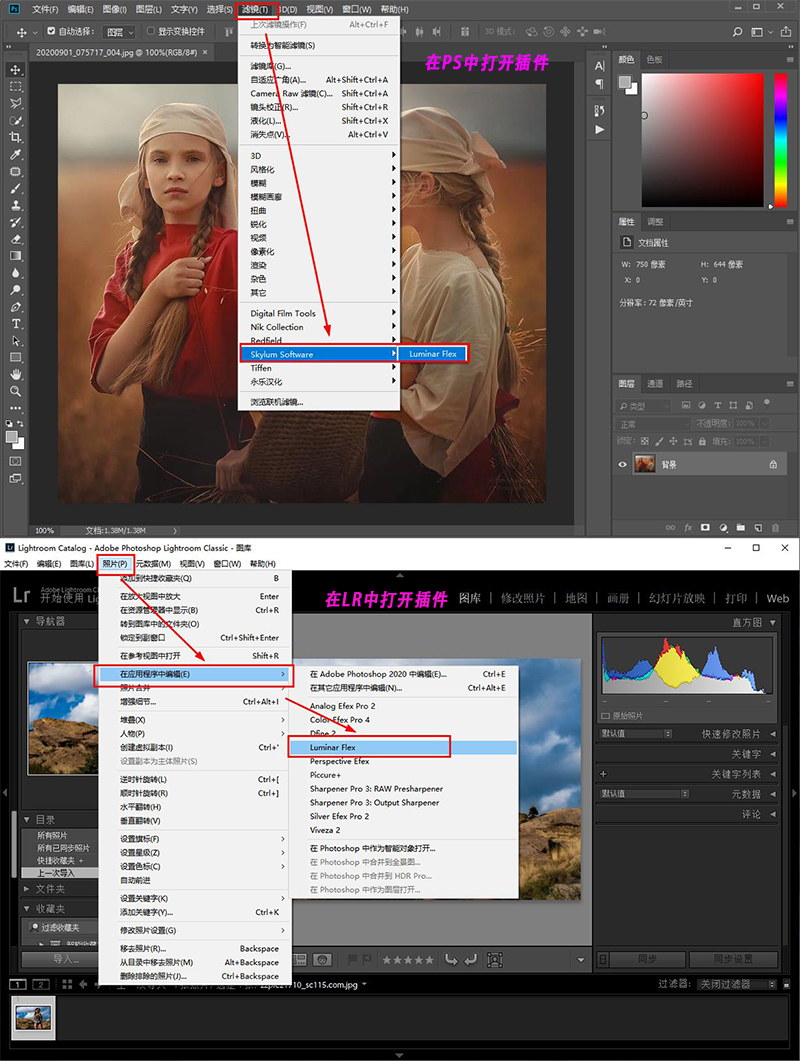This screenshot has height=1061, width=800.
Task: Select the Zoom tool in toolbox
Action: point(16,391)
